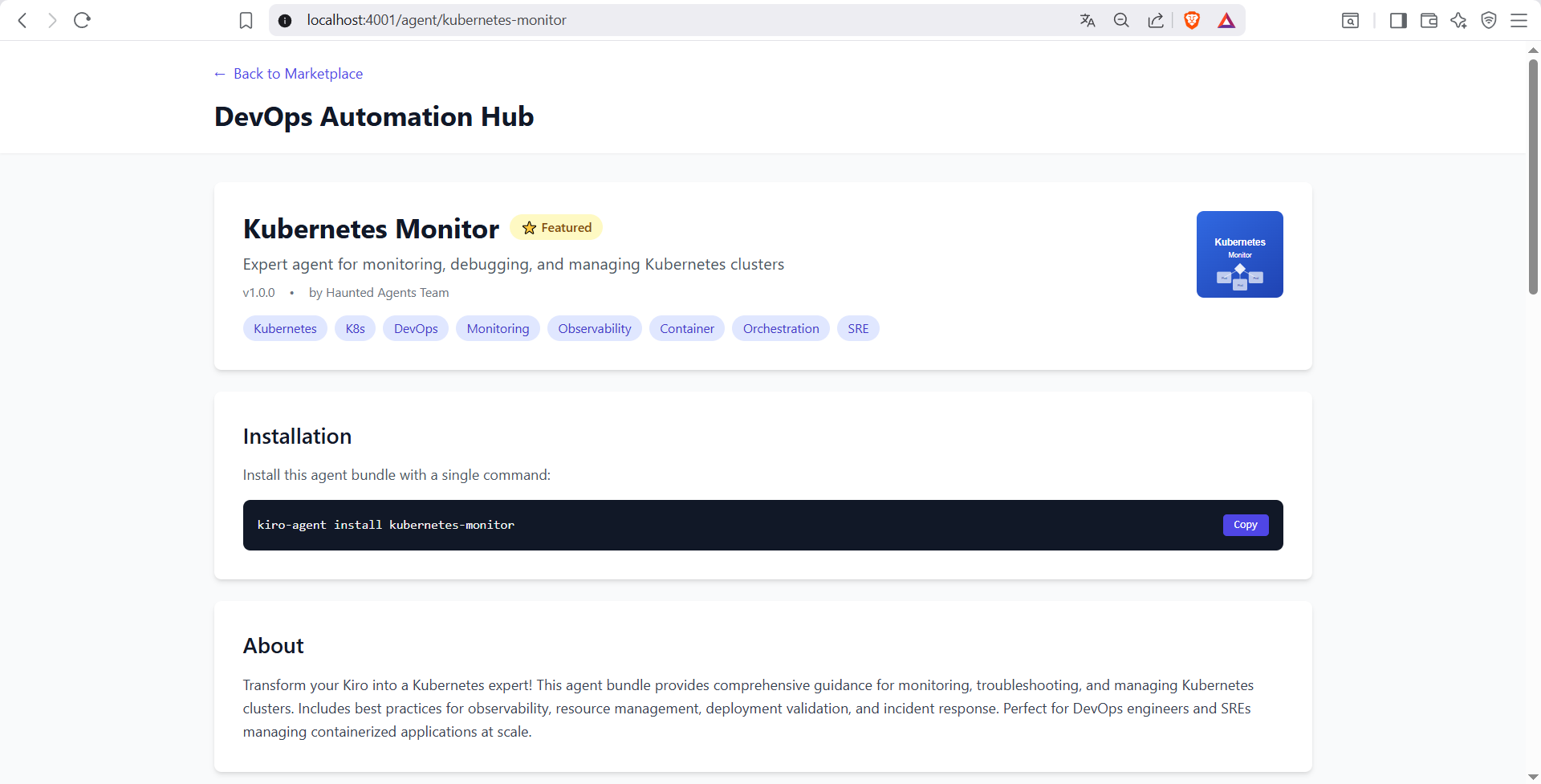Reload the page
This screenshot has height=784, width=1541.
coord(82,20)
